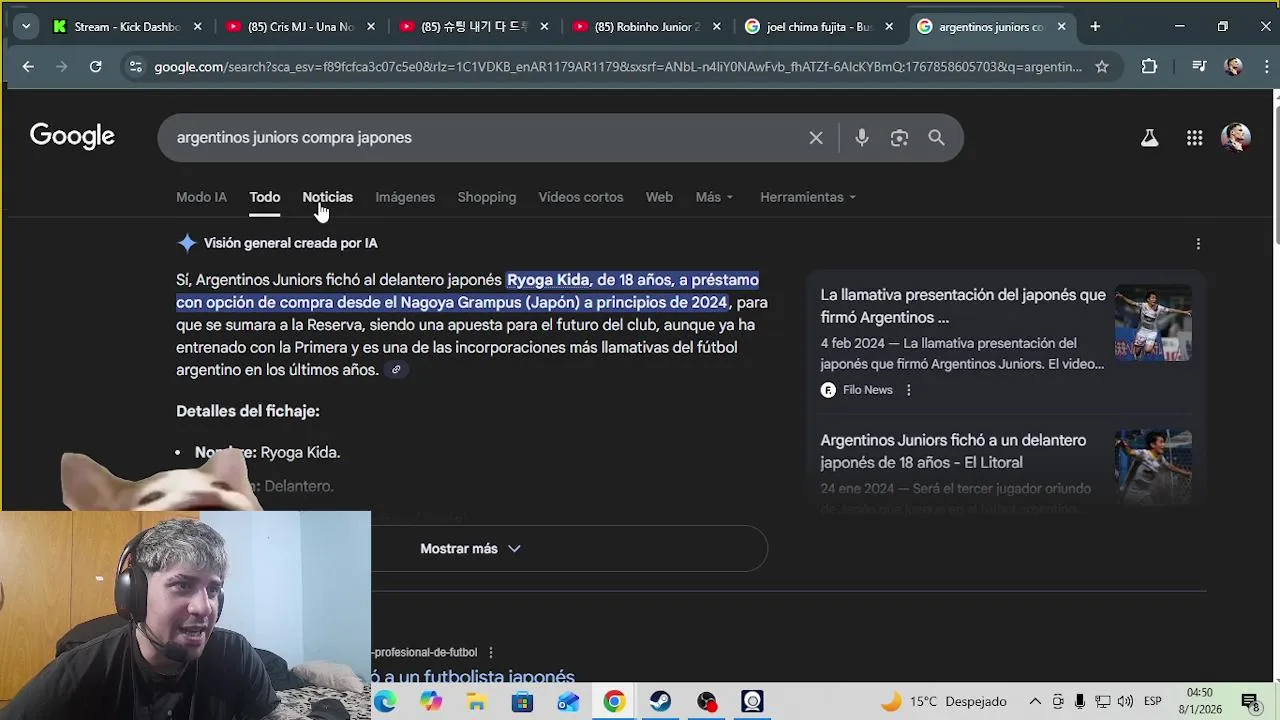This screenshot has height=720, width=1280.
Task: Open Search Labs flask icon
Action: (1150, 138)
